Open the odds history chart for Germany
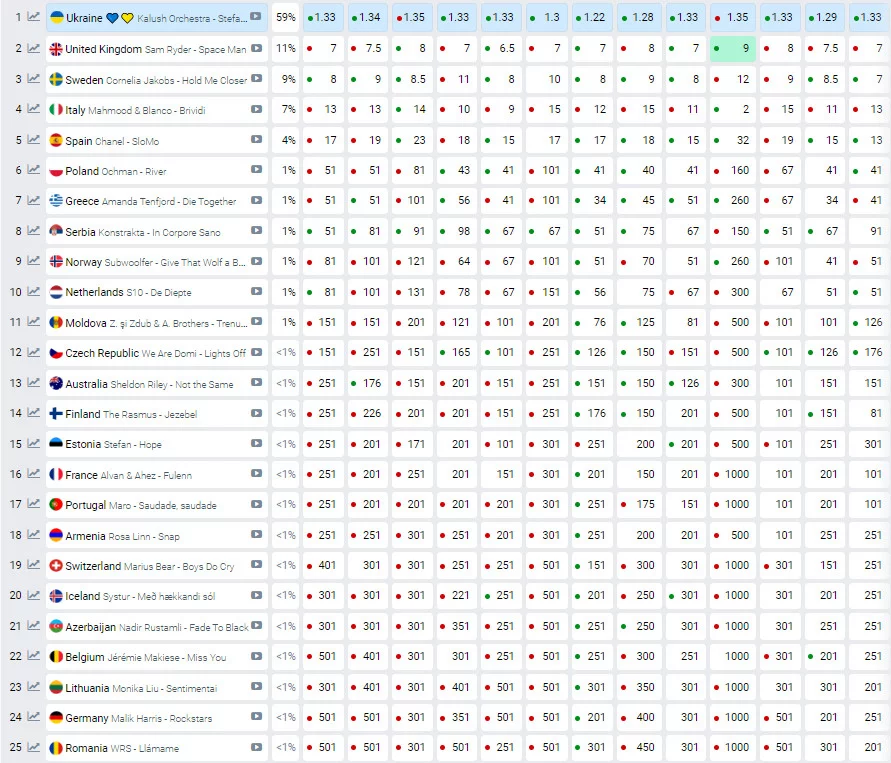Screen dimensions: 891x763 coord(34,716)
